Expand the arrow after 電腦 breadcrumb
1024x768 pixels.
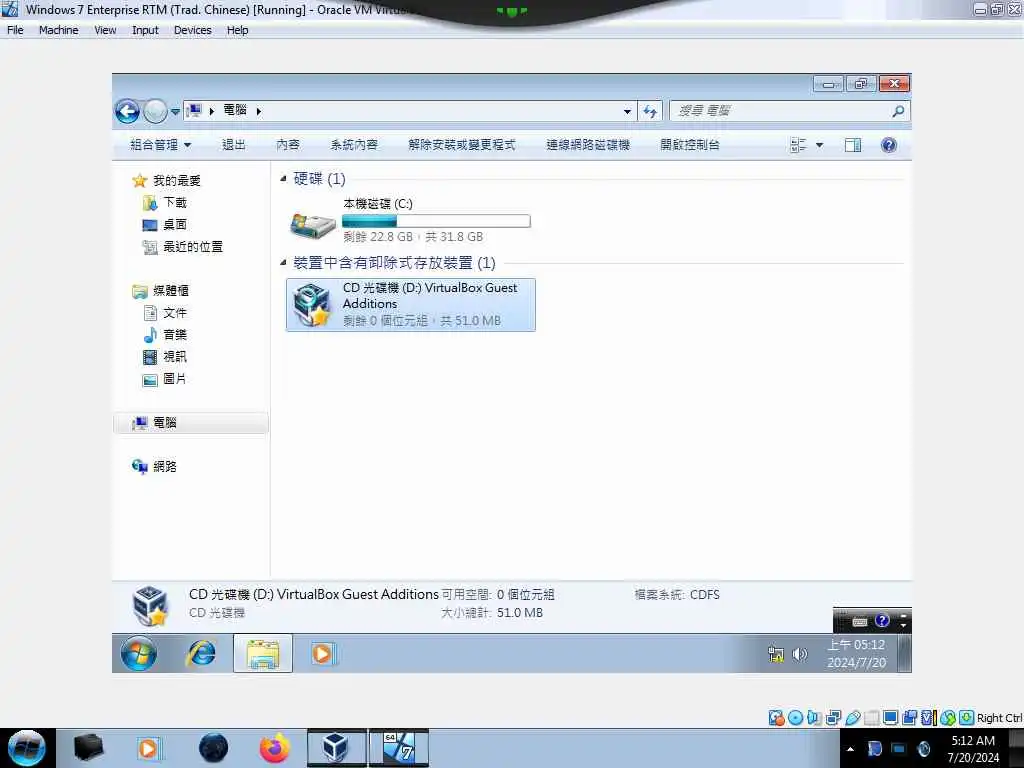click(259, 111)
